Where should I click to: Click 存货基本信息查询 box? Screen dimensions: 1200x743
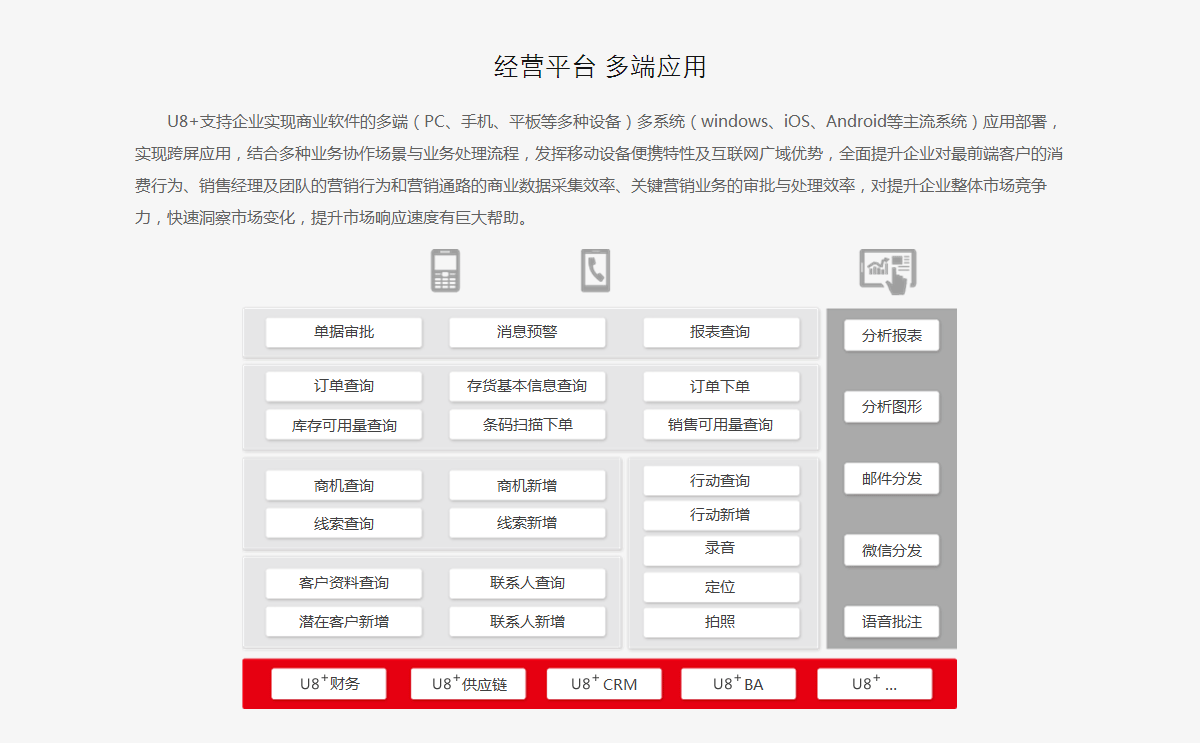(x=527, y=386)
